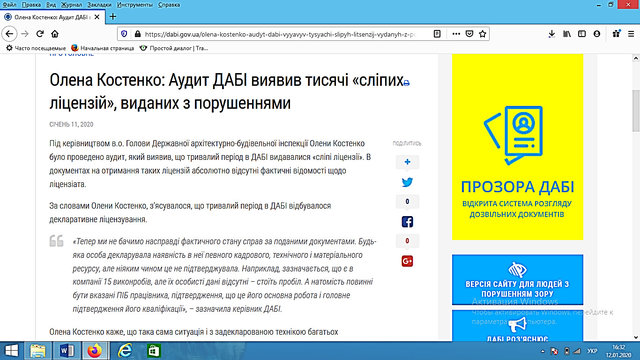This screenshot has width=640, height=360.
Task: Open the Firefox hamburger menu
Action: coord(631,34)
